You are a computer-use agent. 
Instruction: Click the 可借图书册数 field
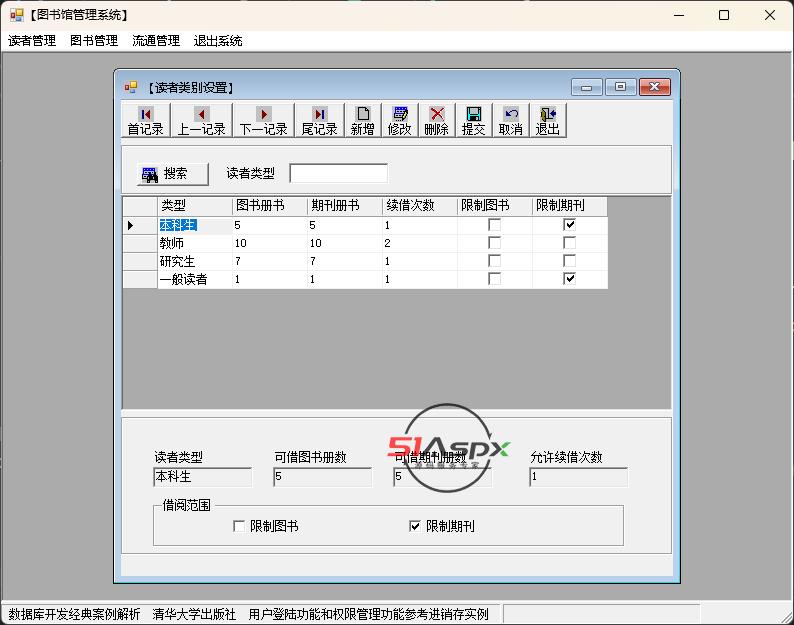pyautogui.click(x=322, y=477)
